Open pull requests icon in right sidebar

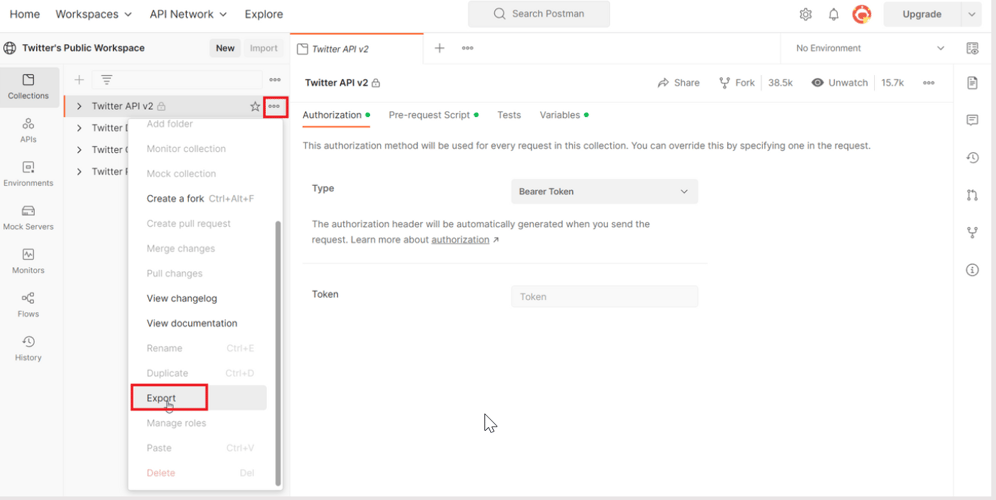tap(972, 195)
